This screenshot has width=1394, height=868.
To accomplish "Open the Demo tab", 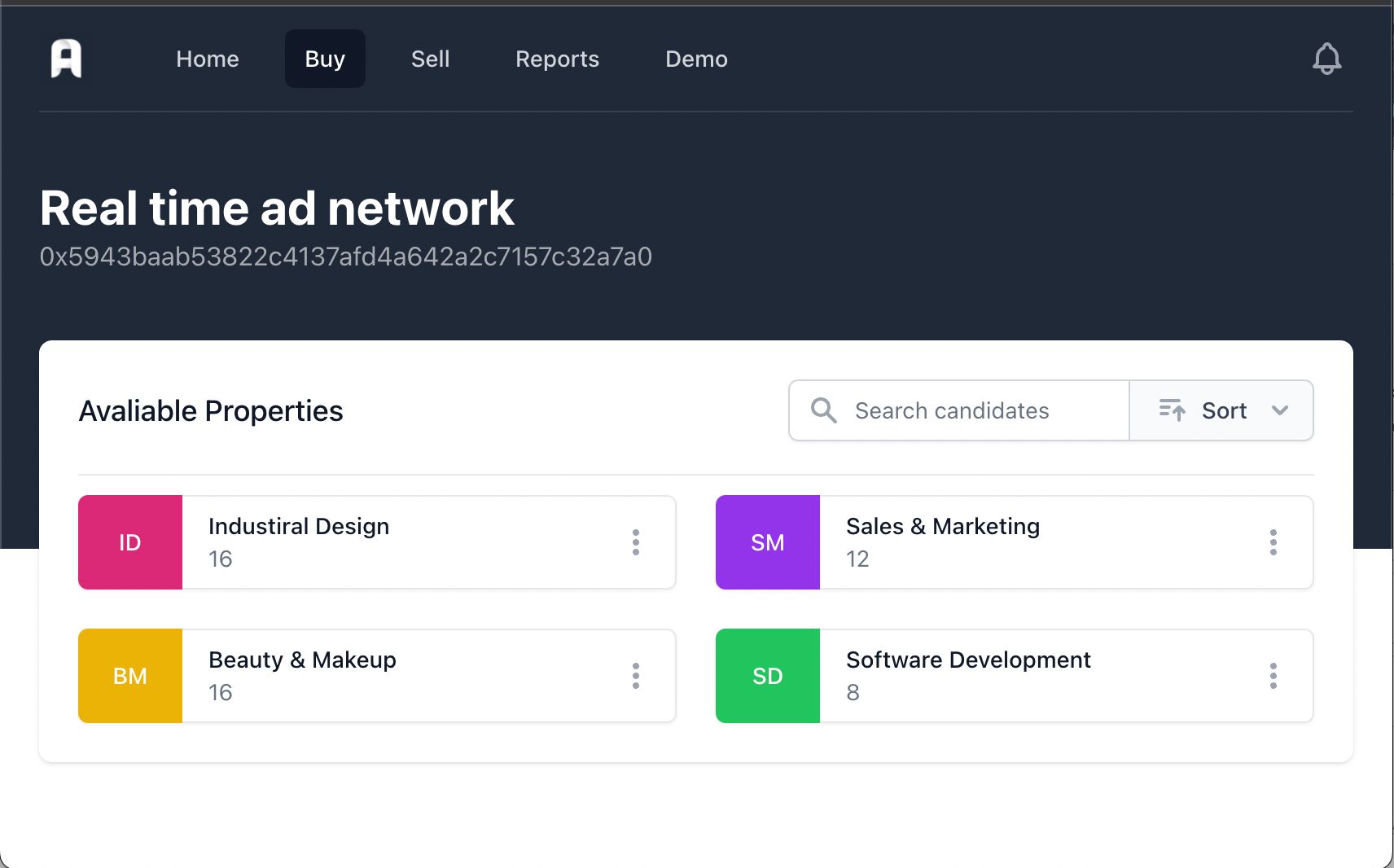I will pyautogui.click(x=696, y=59).
